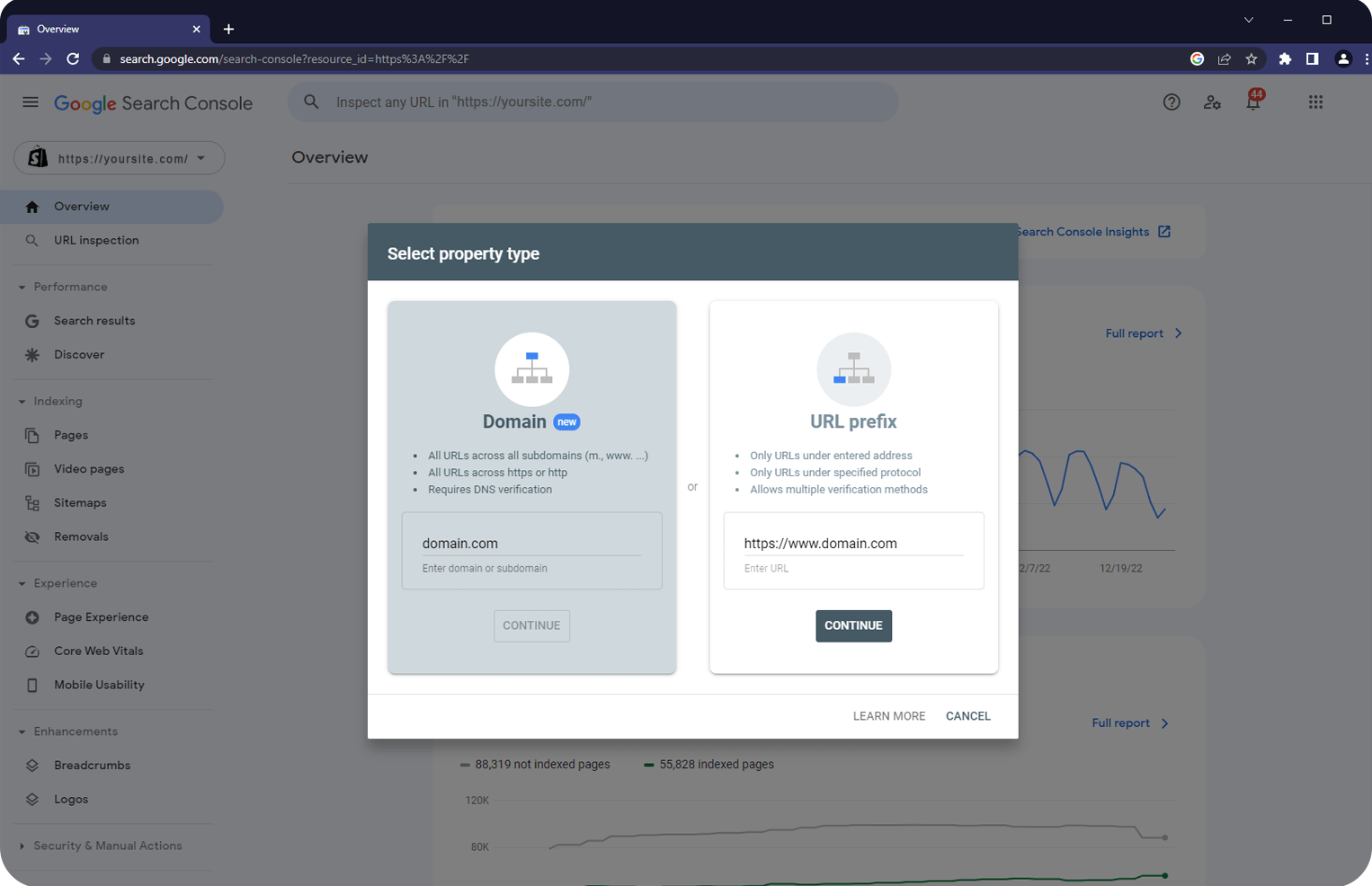Viewport: 1372px width, 886px height.
Task: Open the browser extensions puzzle icon
Action: [1285, 59]
